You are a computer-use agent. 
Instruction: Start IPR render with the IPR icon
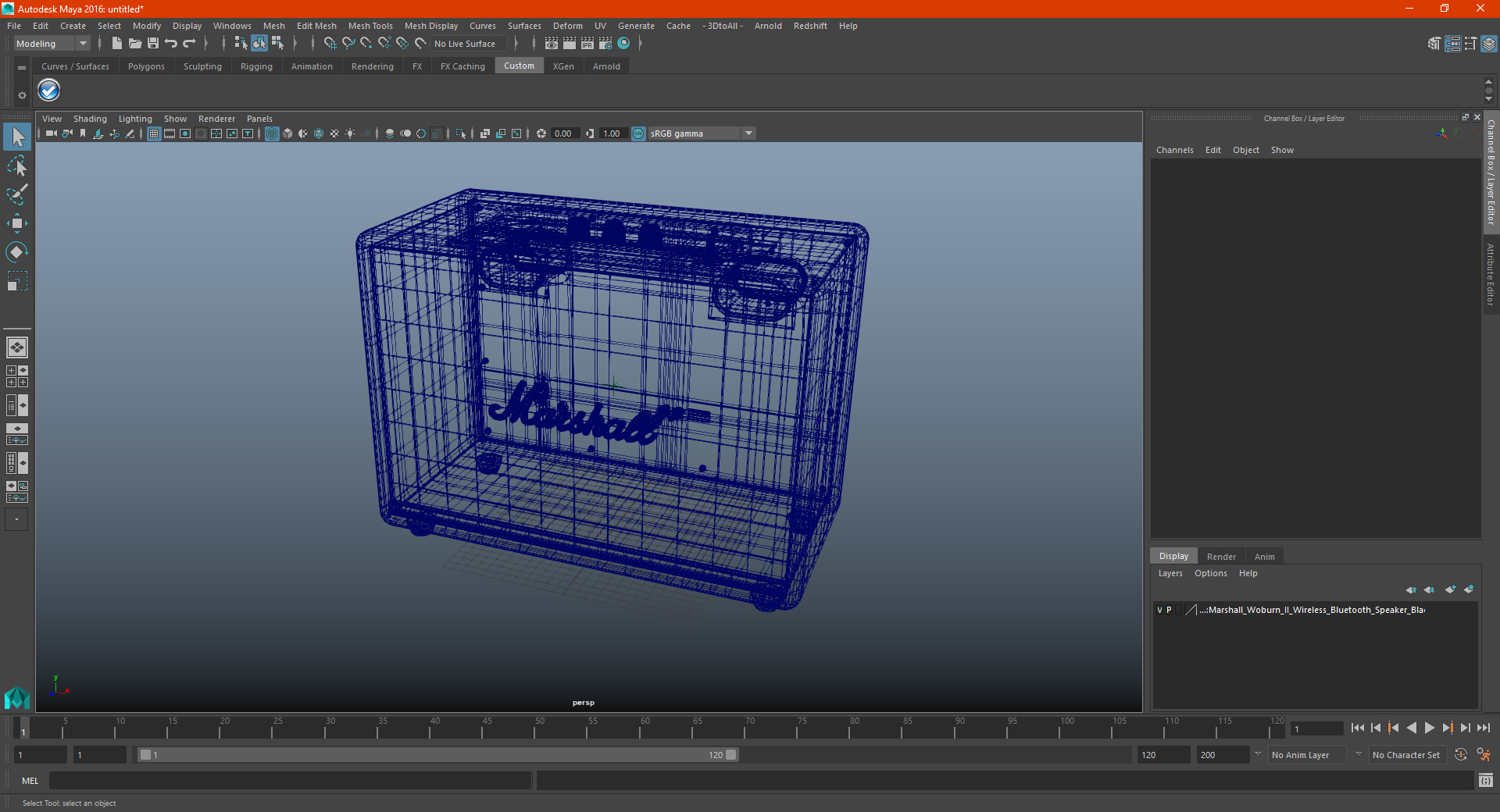pos(587,44)
